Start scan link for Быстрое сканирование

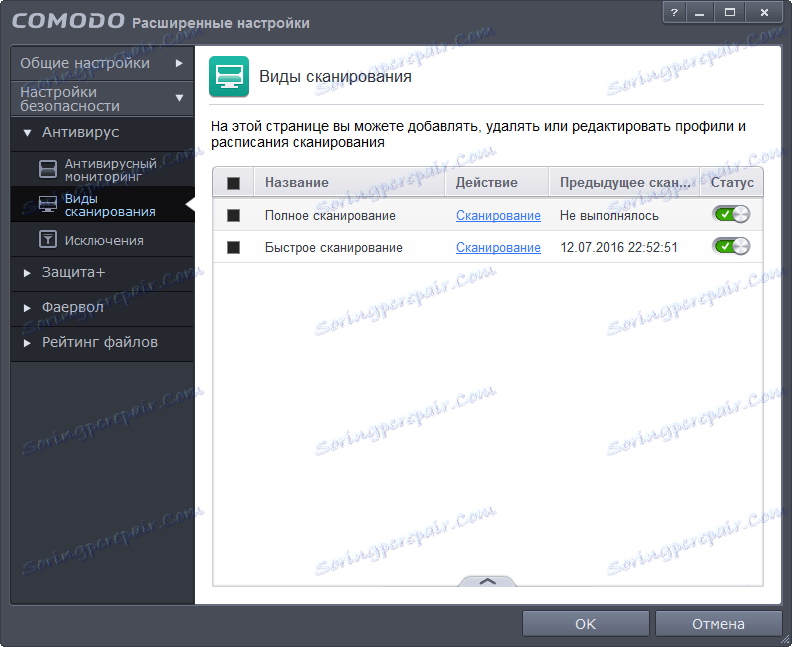click(x=498, y=247)
